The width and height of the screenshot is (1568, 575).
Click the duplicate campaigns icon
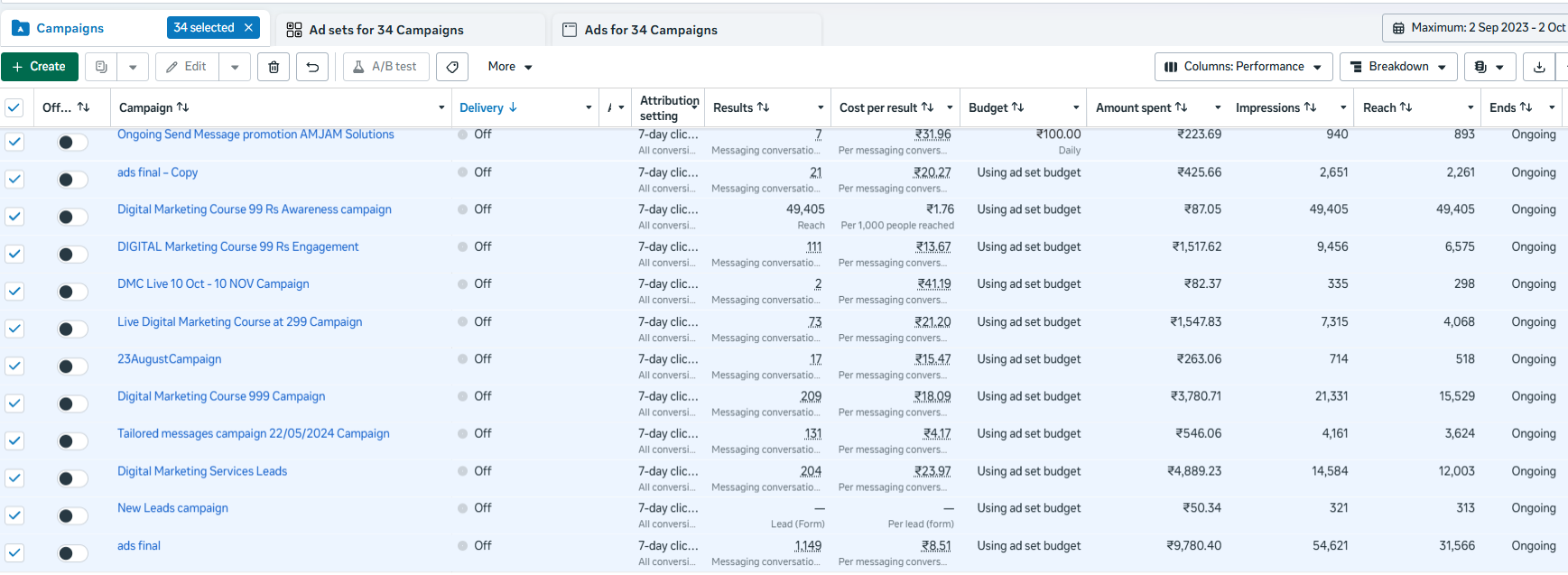[101, 67]
